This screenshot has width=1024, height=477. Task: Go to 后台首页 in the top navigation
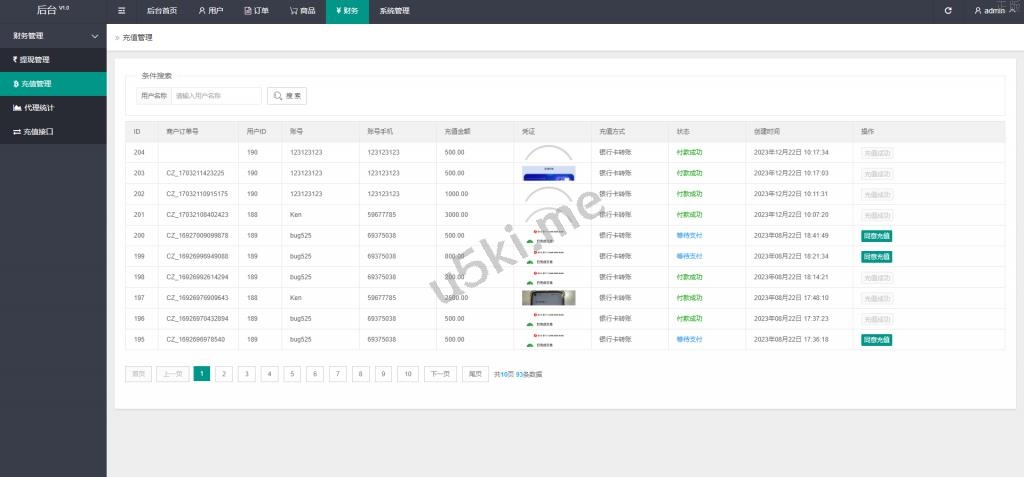tap(161, 11)
